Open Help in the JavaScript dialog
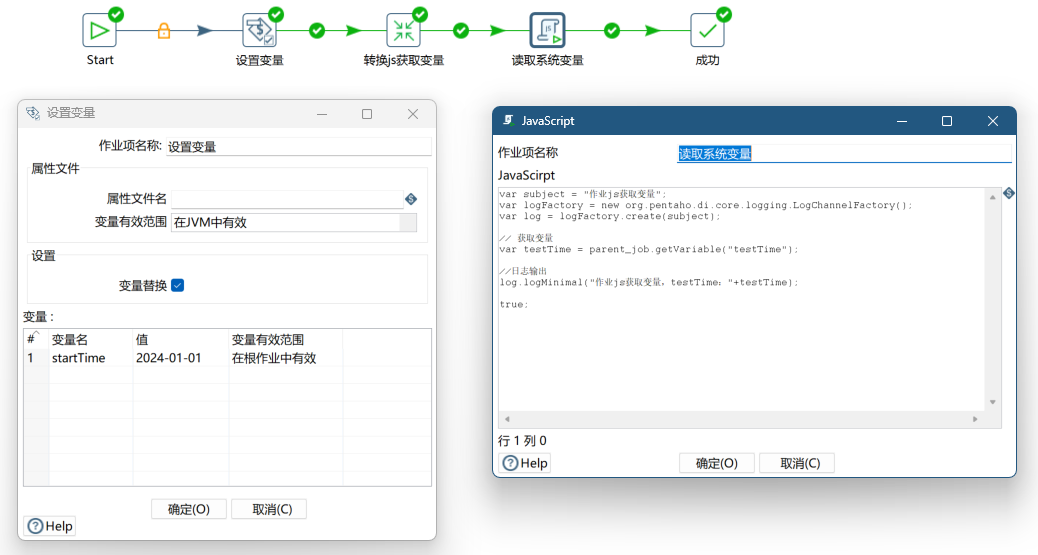This screenshot has height=555, width=1038. pos(525,463)
